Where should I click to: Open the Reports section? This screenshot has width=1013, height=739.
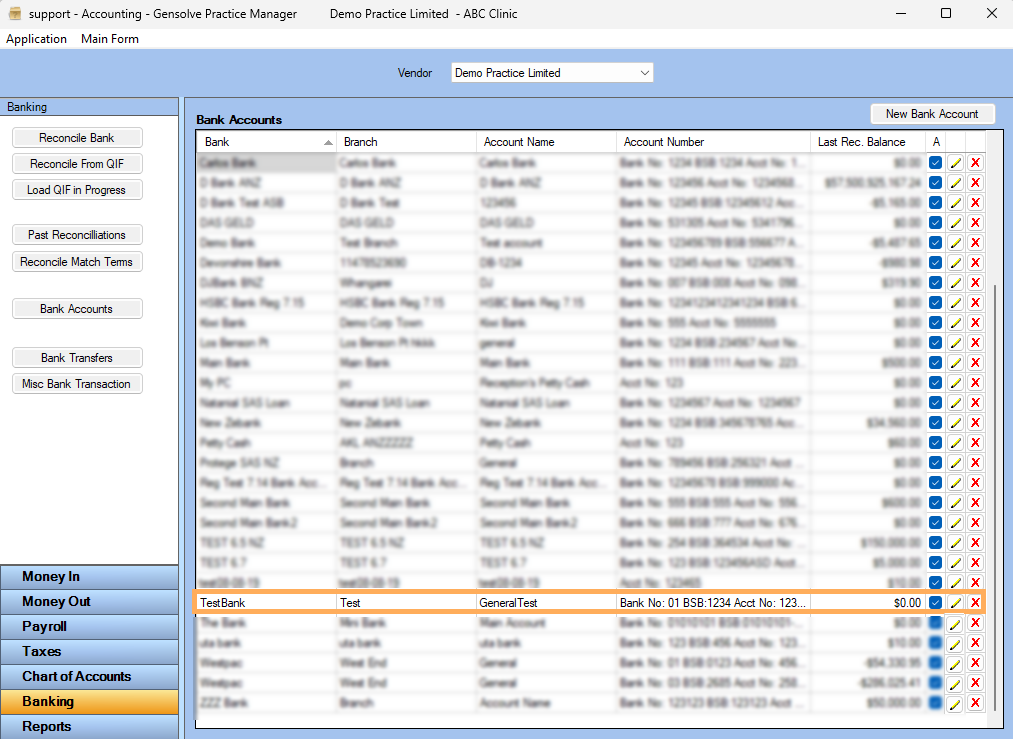[x=89, y=727]
